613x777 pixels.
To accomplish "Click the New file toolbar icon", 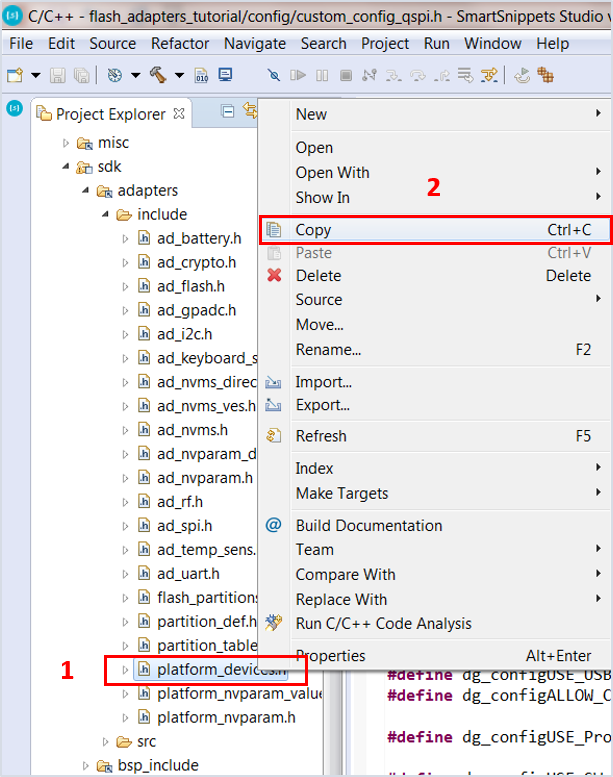I will pyautogui.click(x=15, y=76).
